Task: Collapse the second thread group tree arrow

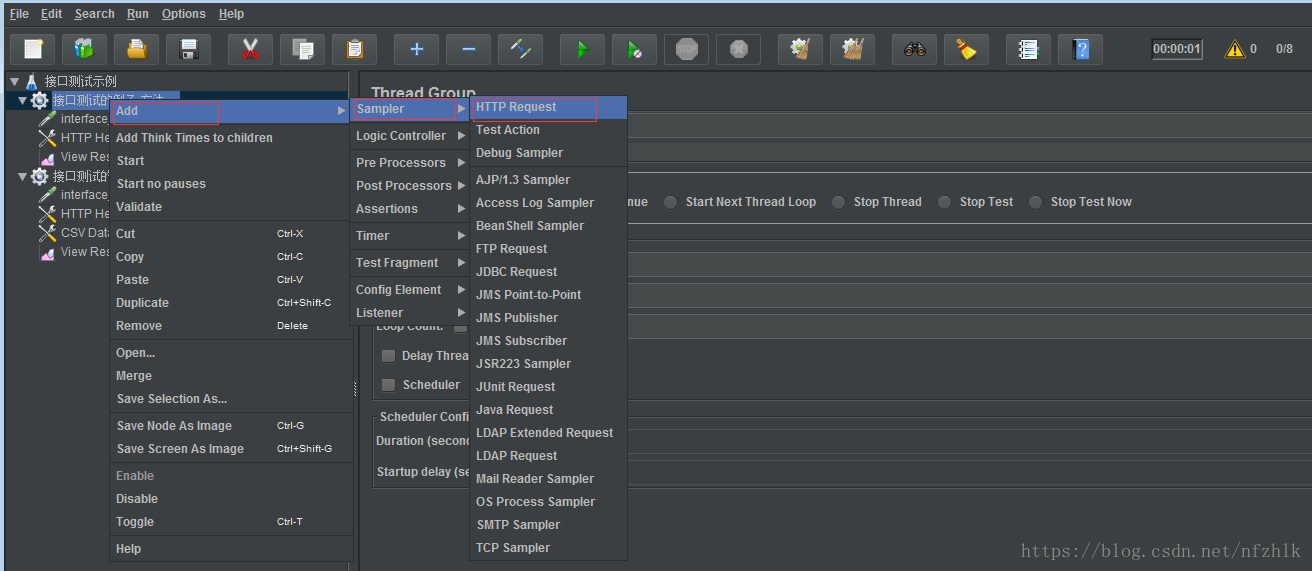Action: tap(22, 176)
